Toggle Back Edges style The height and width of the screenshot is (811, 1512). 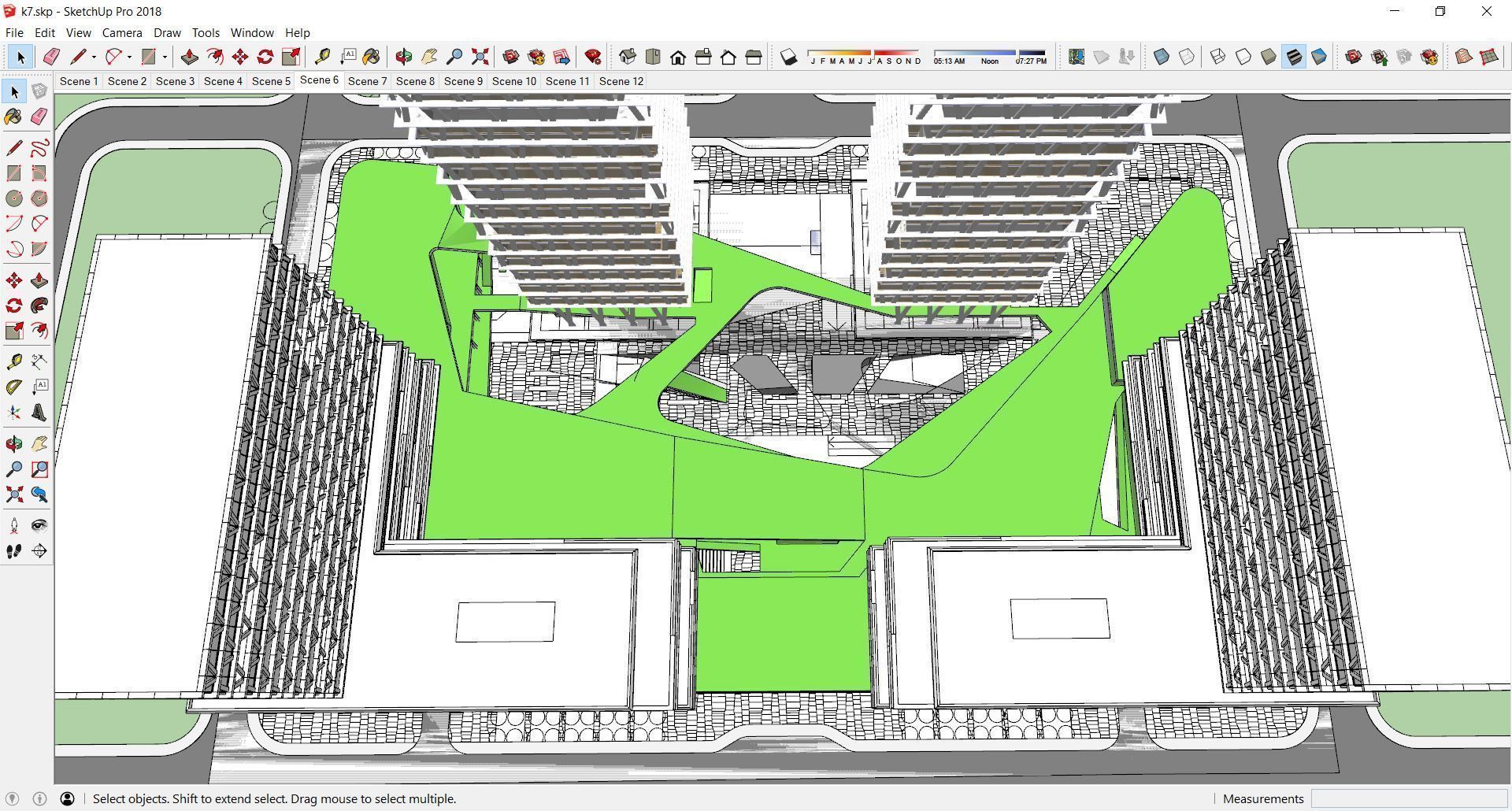tap(1187, 57)
